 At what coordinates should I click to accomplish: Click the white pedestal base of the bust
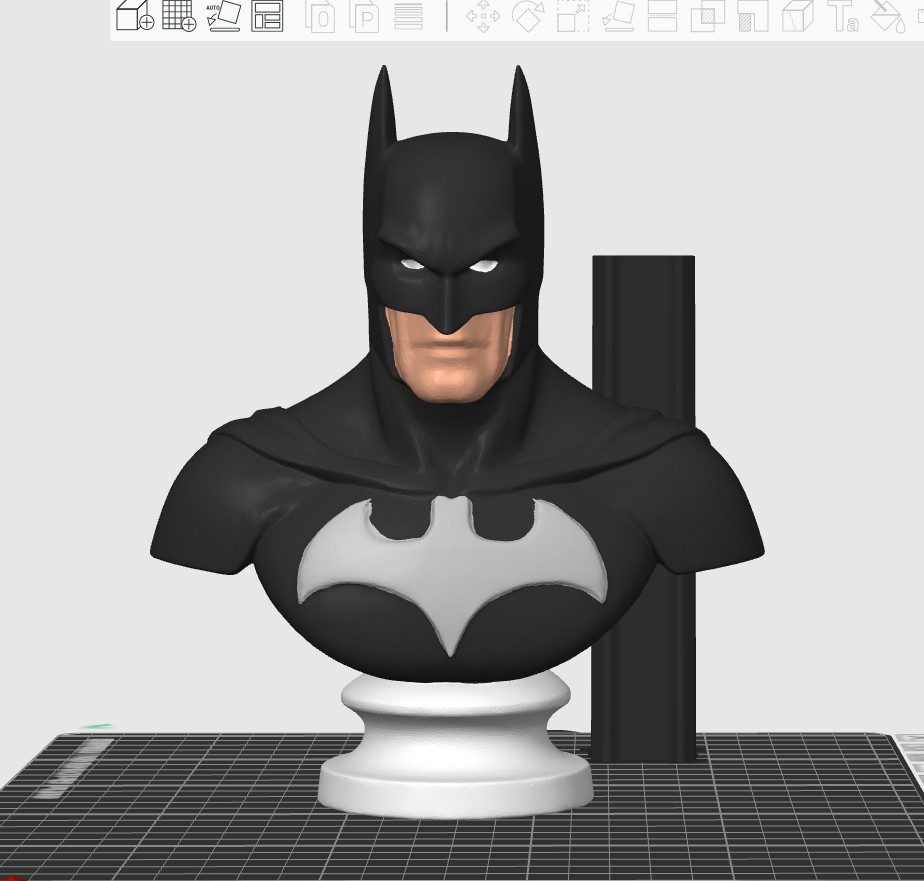[x=456, y=745]
